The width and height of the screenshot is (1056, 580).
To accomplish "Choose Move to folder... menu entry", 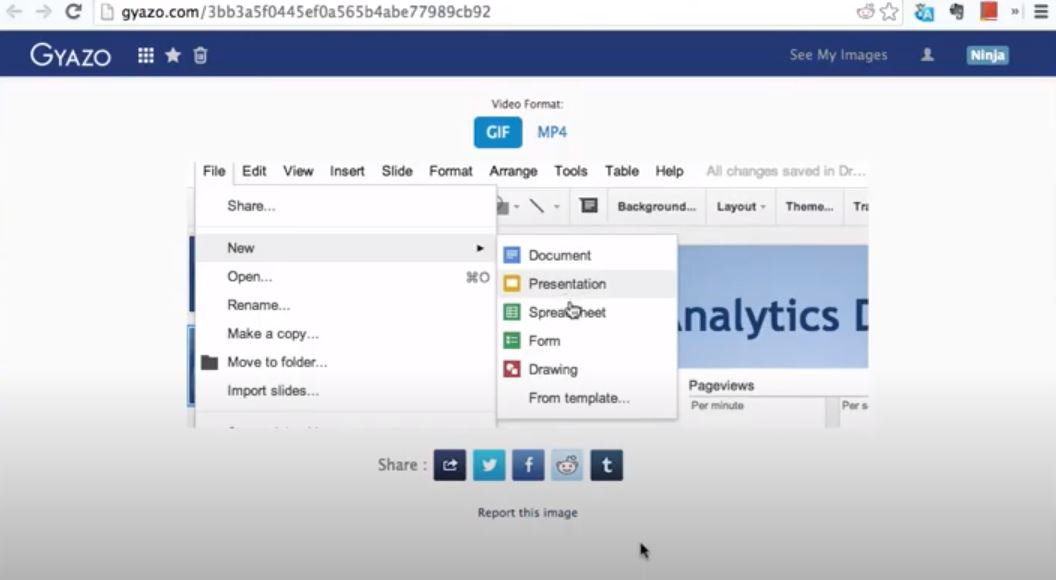I will (345, 362).
